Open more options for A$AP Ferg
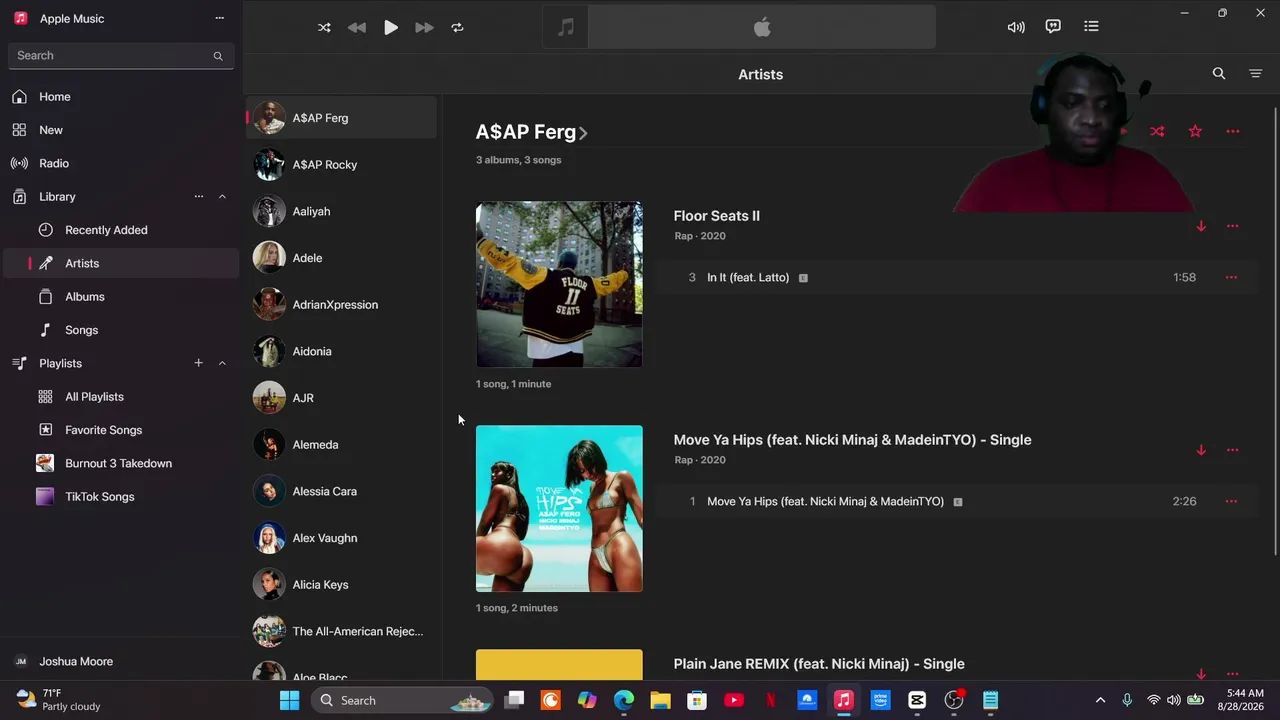 [x=1233, y=131]
